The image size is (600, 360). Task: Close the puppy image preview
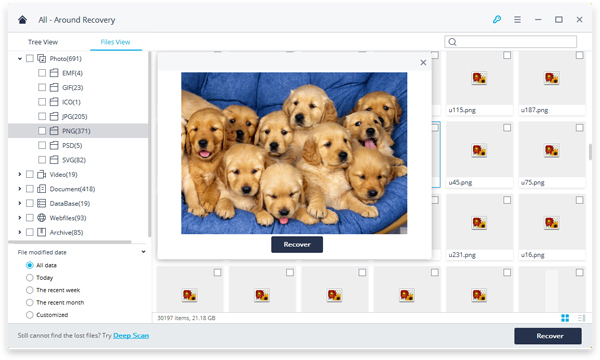pos(423,62)
